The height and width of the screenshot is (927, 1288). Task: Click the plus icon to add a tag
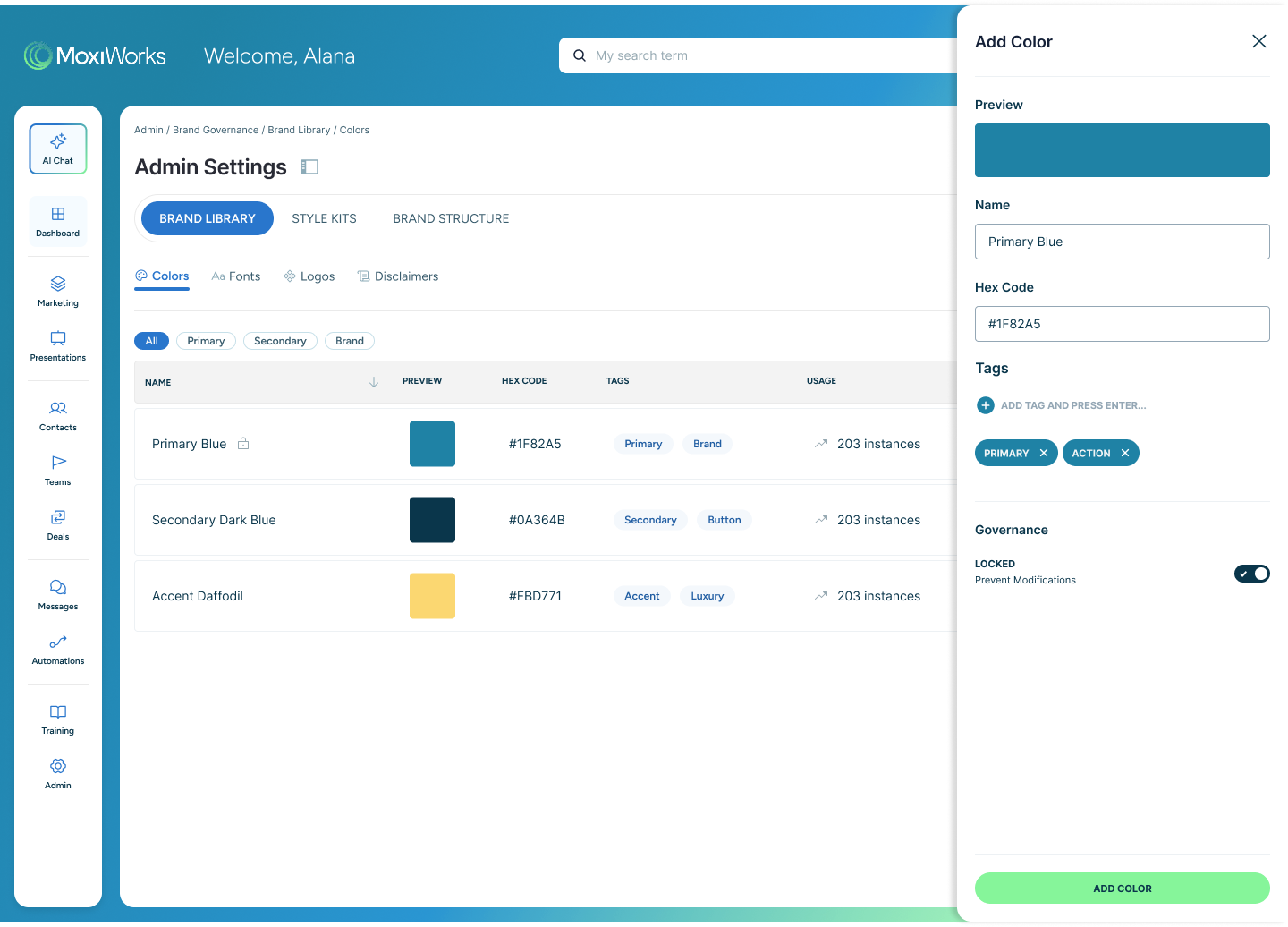click(x=986, y=405)
